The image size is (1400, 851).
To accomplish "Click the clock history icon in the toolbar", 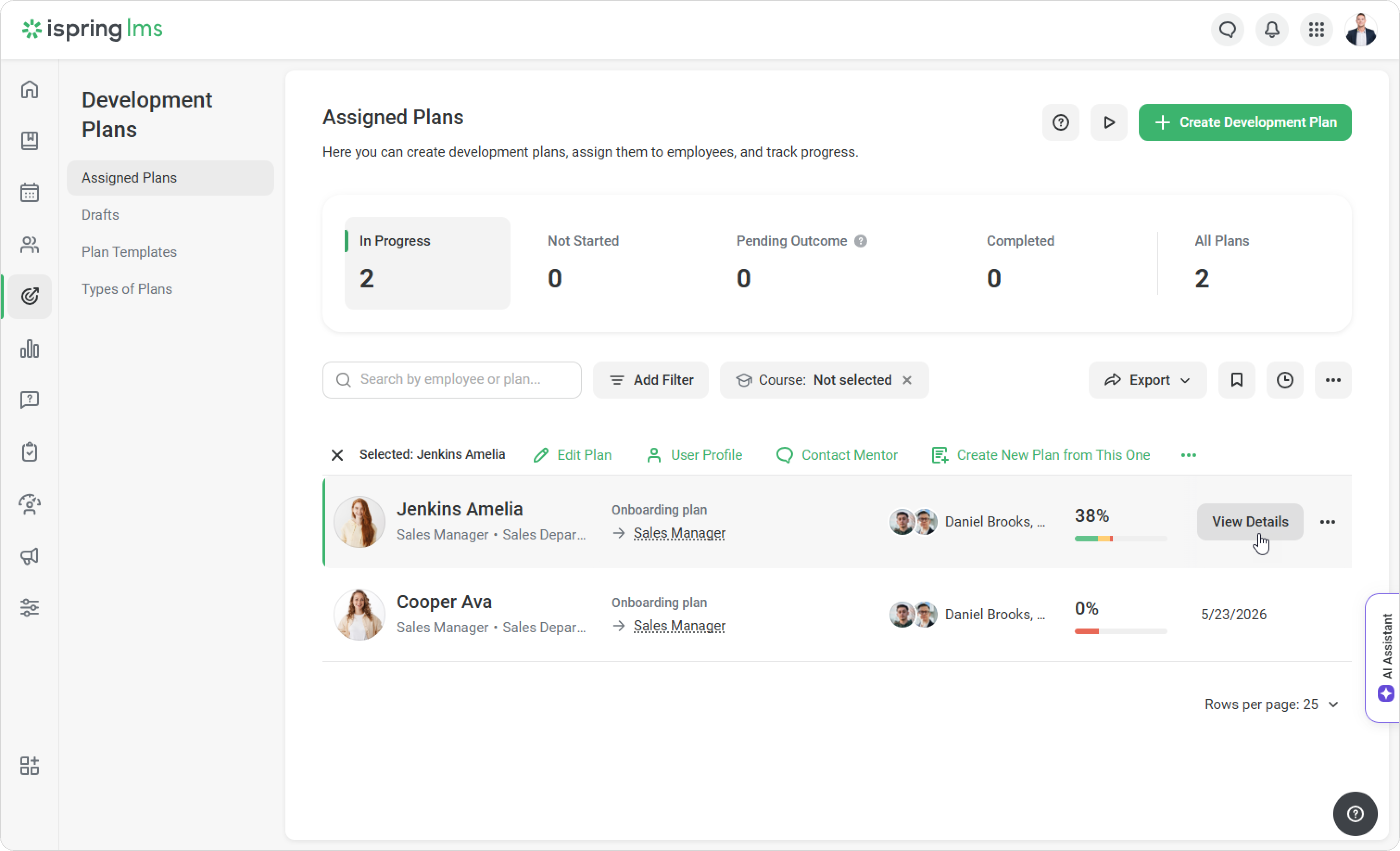I will coord(1285,380).
